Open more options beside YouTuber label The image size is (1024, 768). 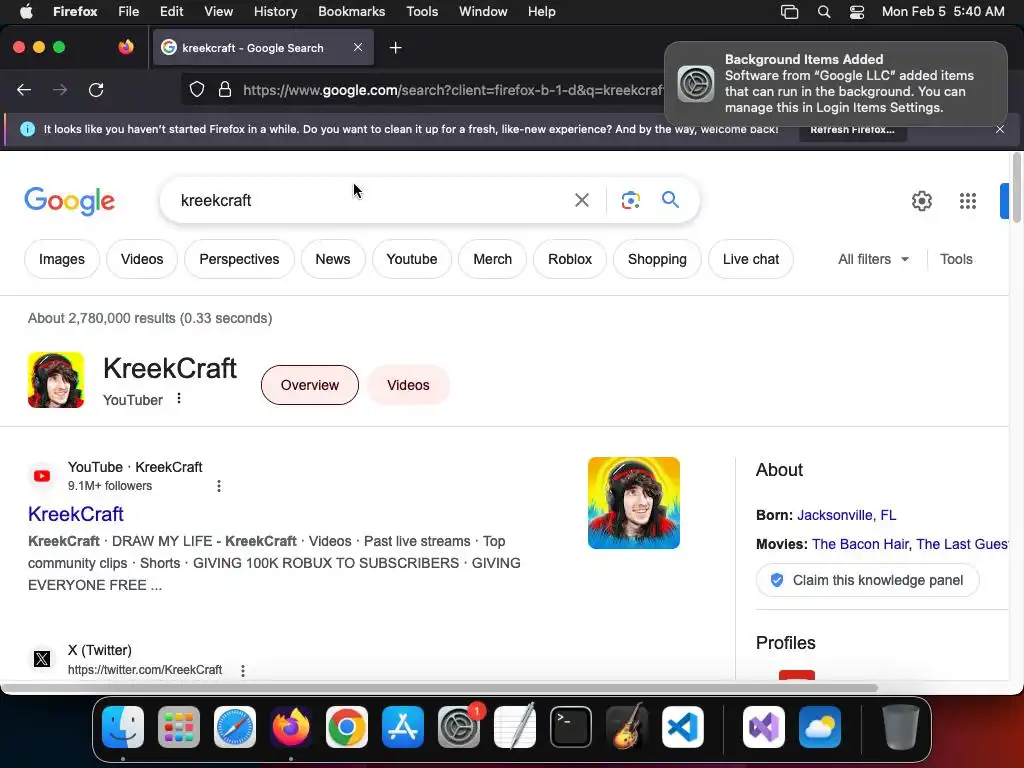[x=179, y=398]
